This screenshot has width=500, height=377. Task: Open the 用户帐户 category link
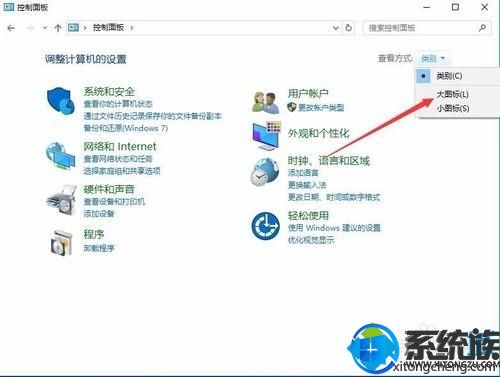[308, 94]
